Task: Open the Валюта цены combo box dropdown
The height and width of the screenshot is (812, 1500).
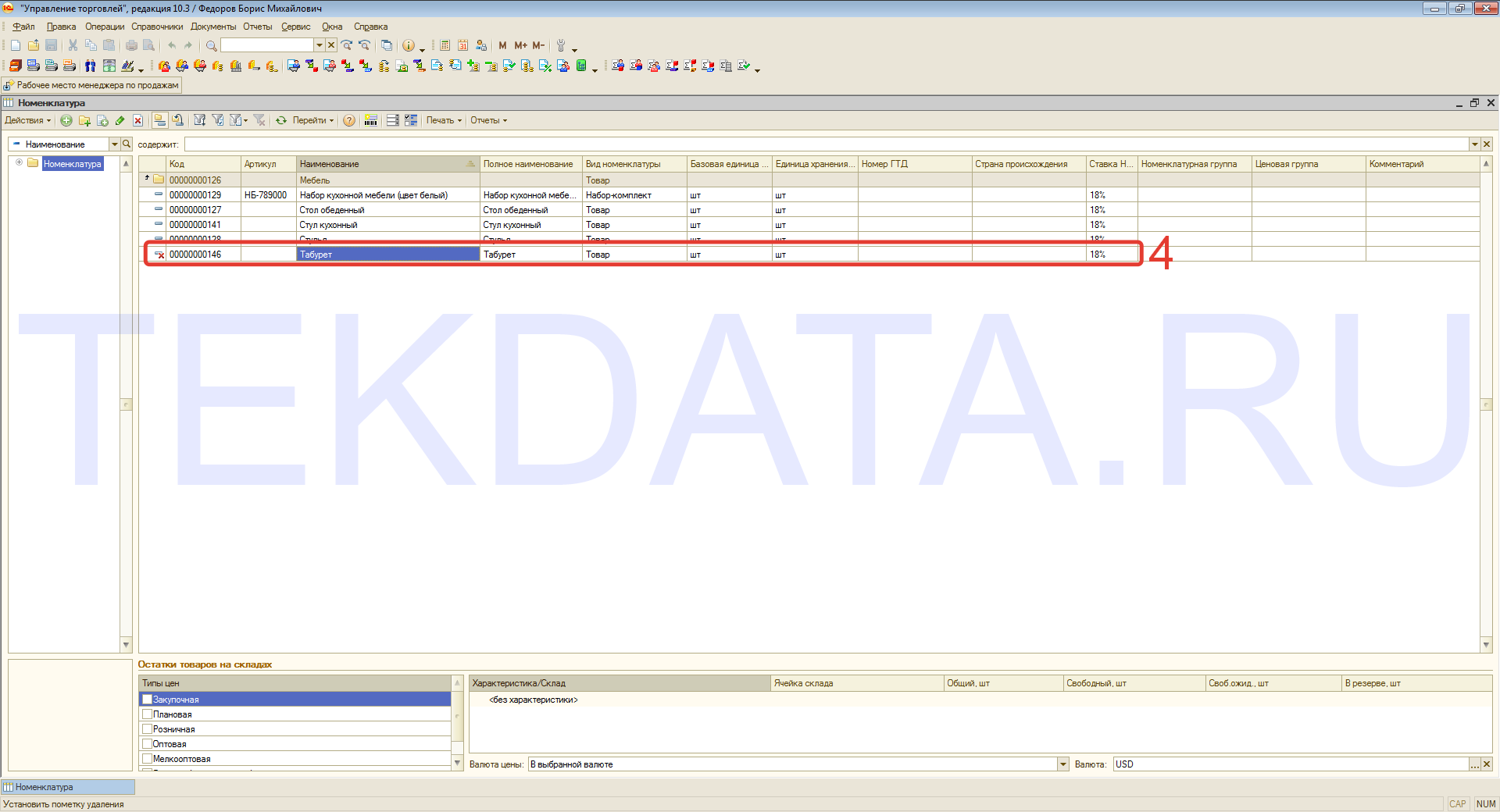Action: tap(1062, 764)
